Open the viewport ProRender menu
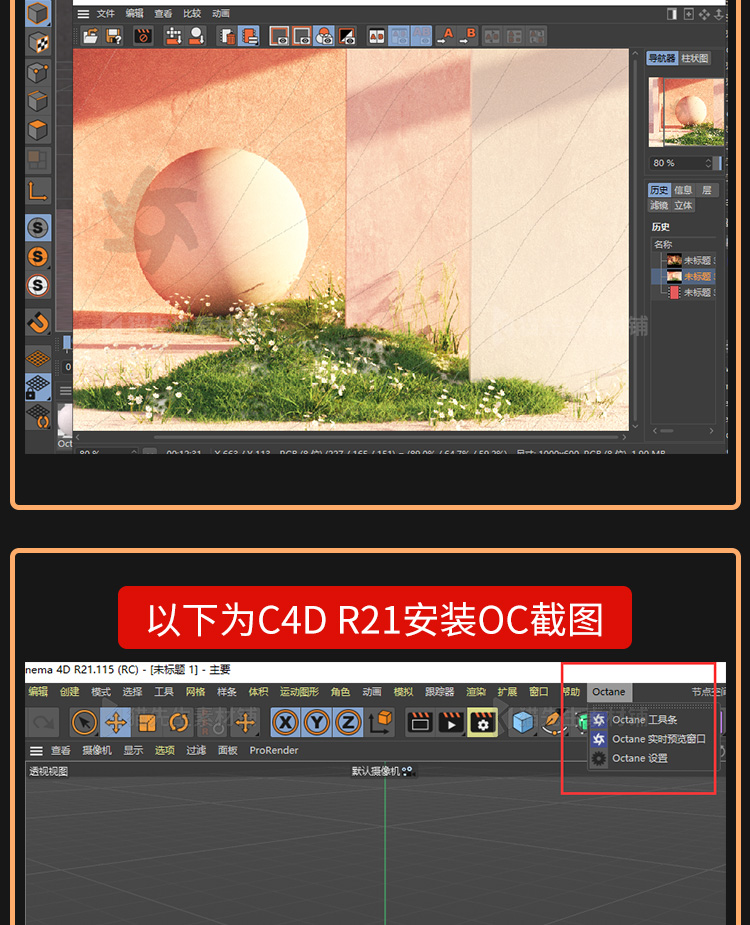This screenshot has height=925, width=750. click(274, 750)
